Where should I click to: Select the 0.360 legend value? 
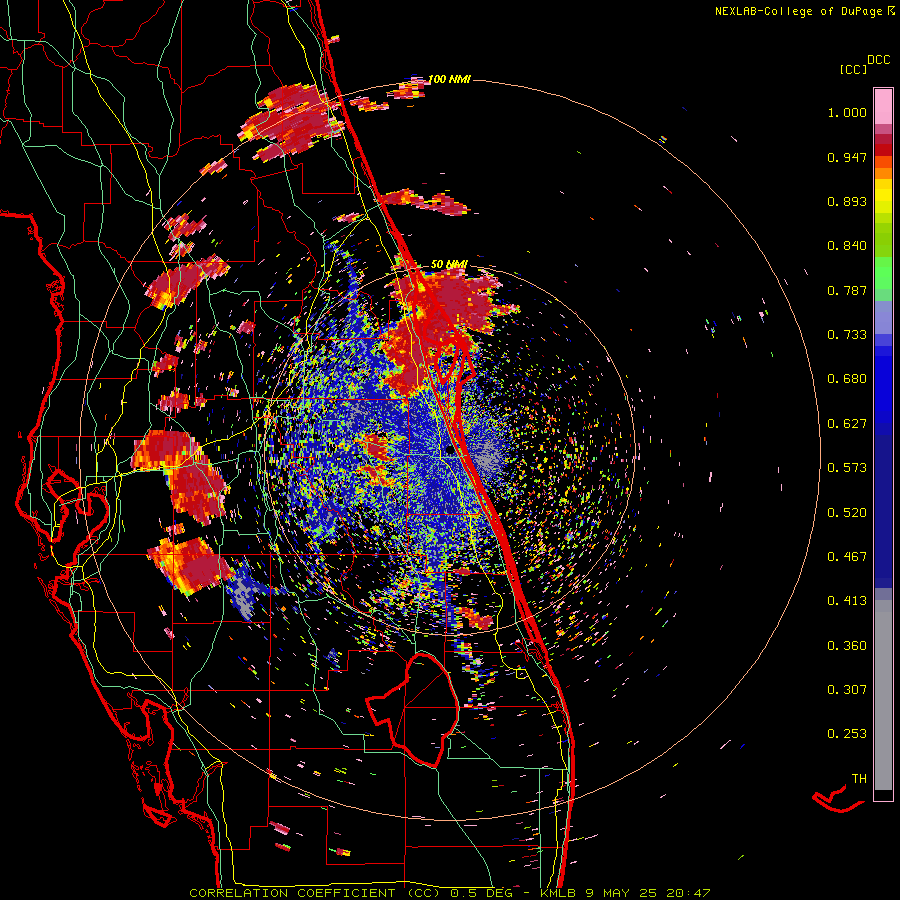(x=847, y=646)
